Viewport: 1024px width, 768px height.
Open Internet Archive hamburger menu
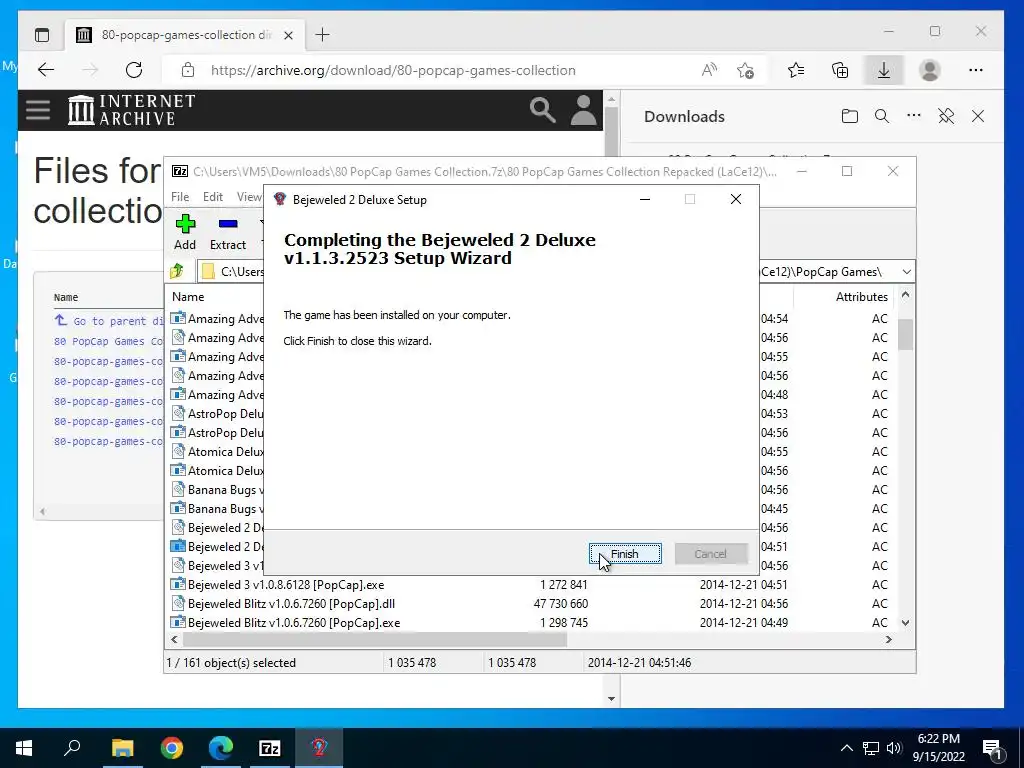38,110
